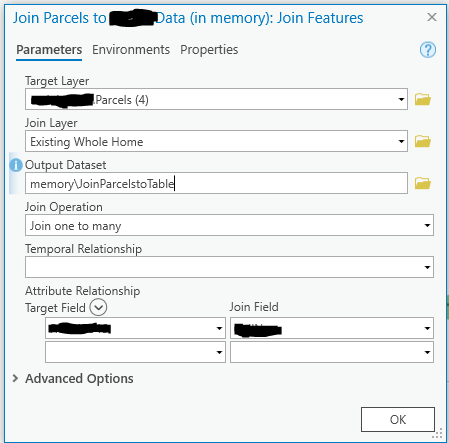The width and height of the screenshot is (449, 443).
Task: Browse folder icon for Target Layer
Action: coord(423,99)
